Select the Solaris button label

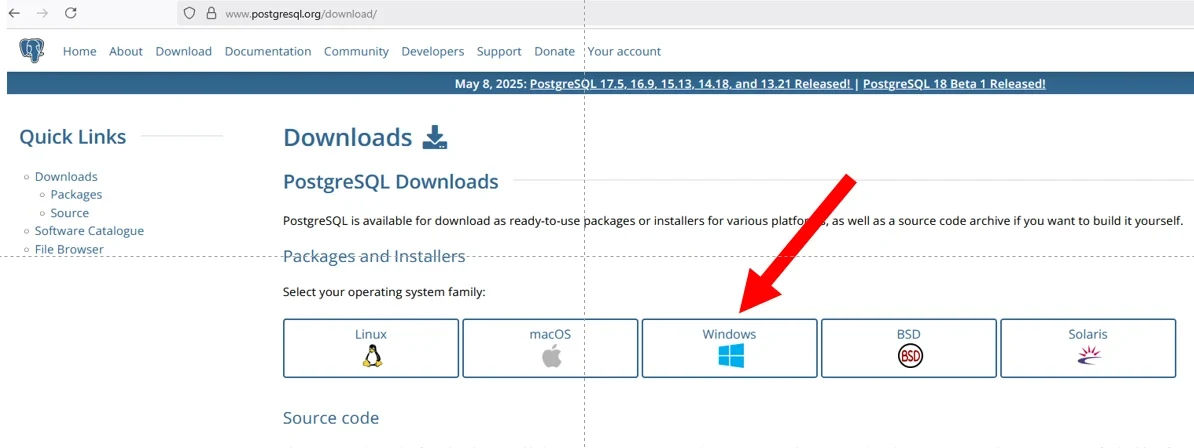[x=1088, y=334]
